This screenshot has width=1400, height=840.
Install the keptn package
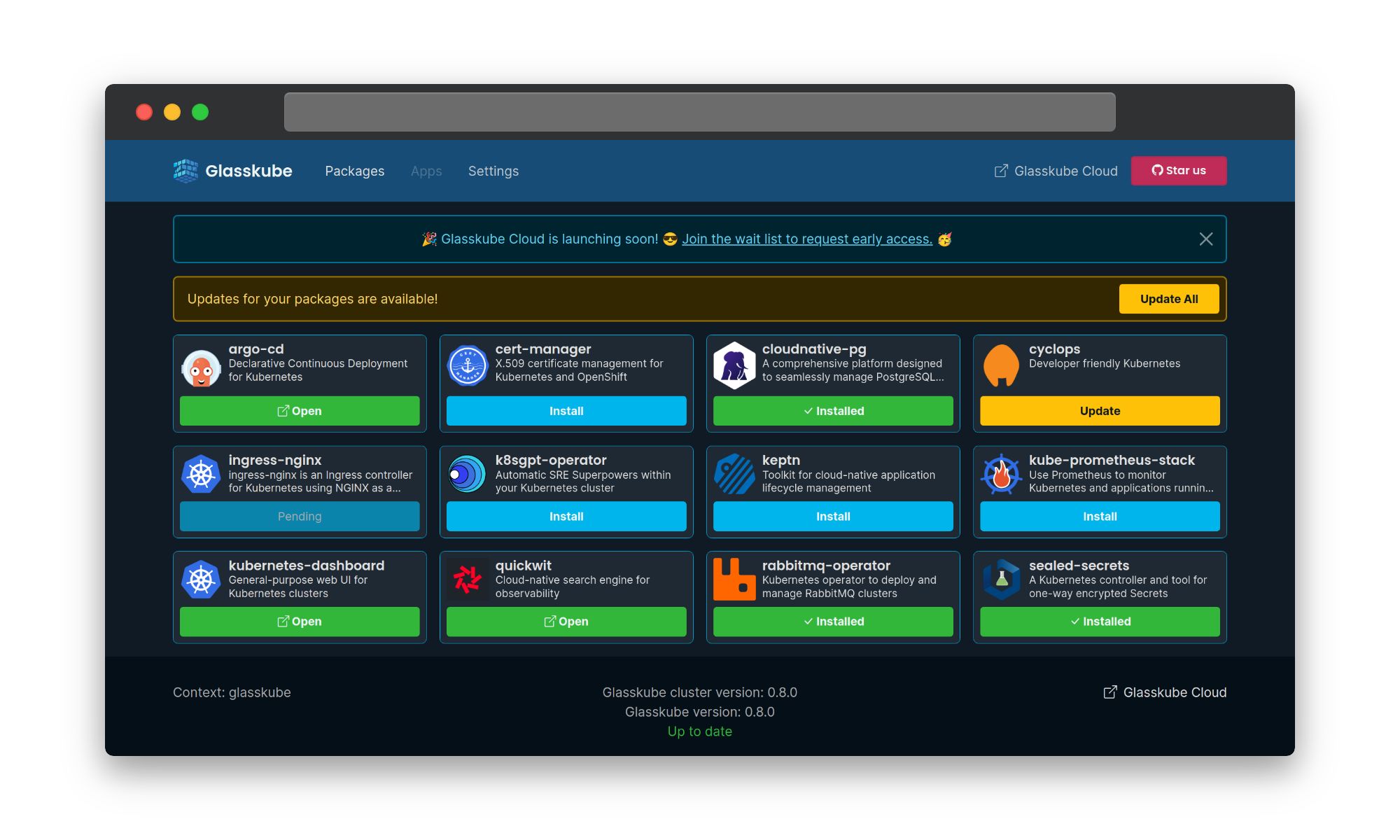pyautogui.click(x=832, y=516)
